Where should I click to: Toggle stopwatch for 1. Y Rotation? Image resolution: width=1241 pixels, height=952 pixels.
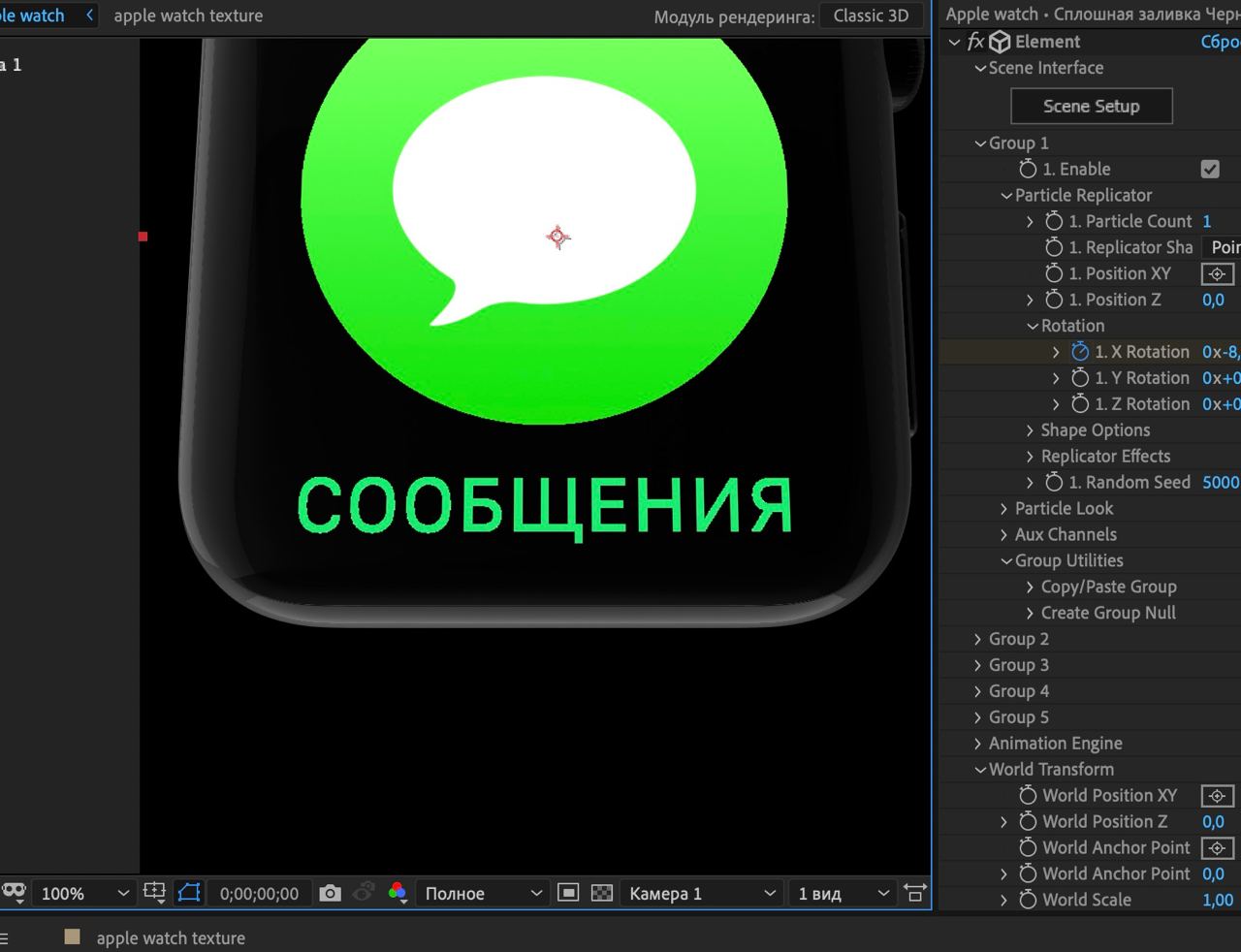[x=1080, y=378]
